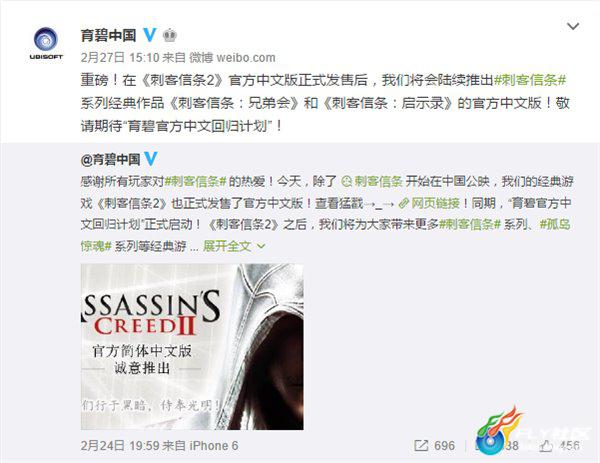This screenshot has height=463, width=600.
Task: Open the 刺客信条 movie tag link
Action: (372, 181)
